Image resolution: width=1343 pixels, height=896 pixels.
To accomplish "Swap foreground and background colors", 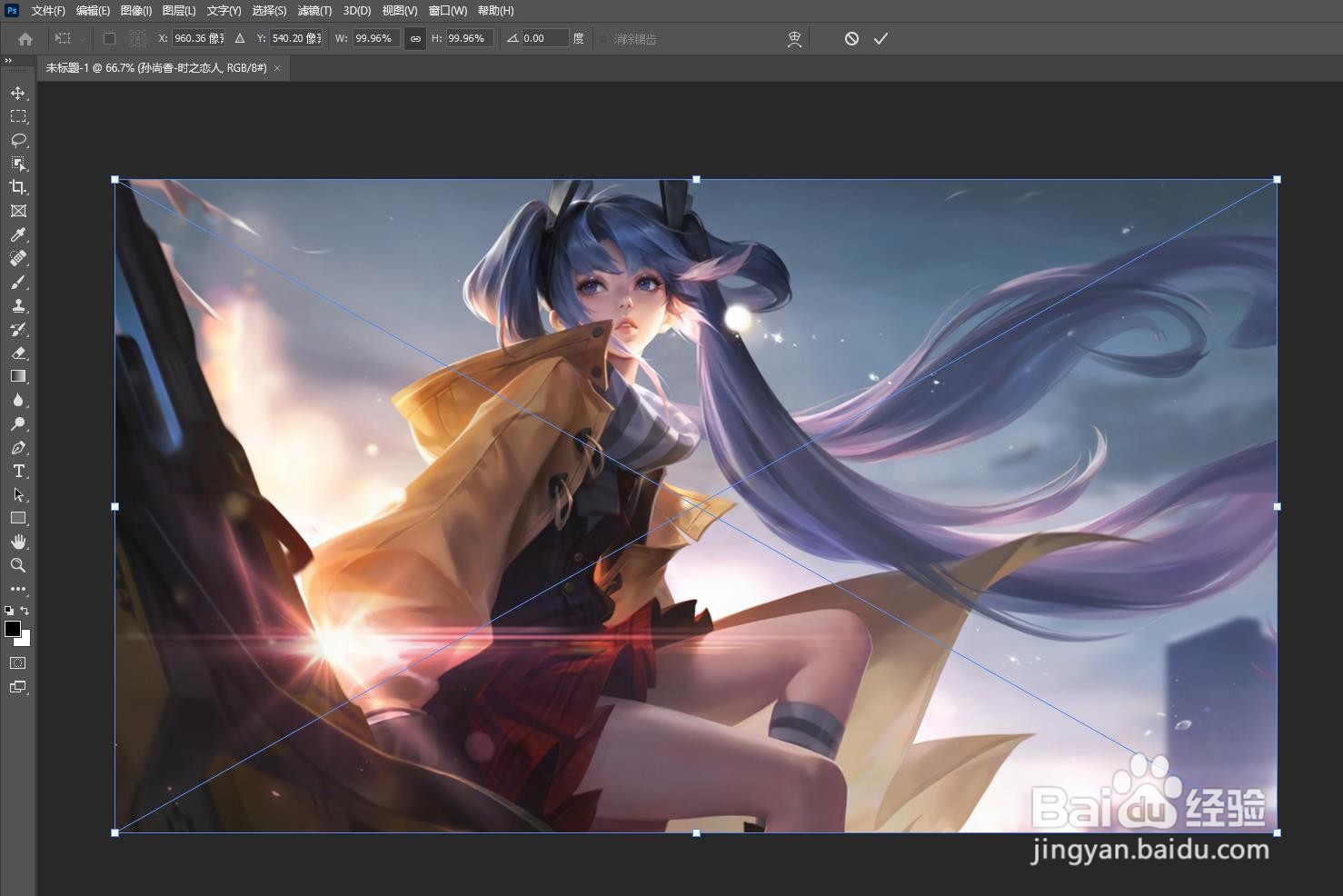I will [x=25, y=611].
